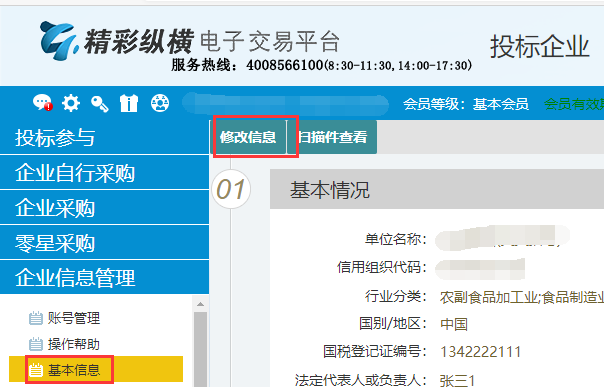The height and width of the screenshot is (387, 604).
Task: Click the key password icon
Action: coord(100,104)
